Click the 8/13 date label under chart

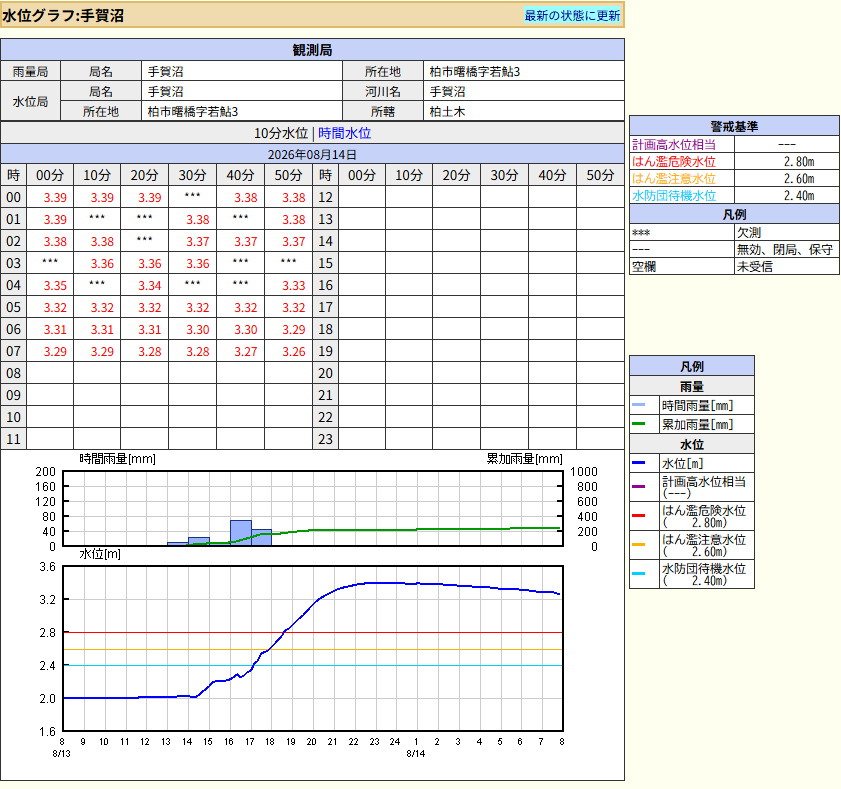(x=62, y=754)
